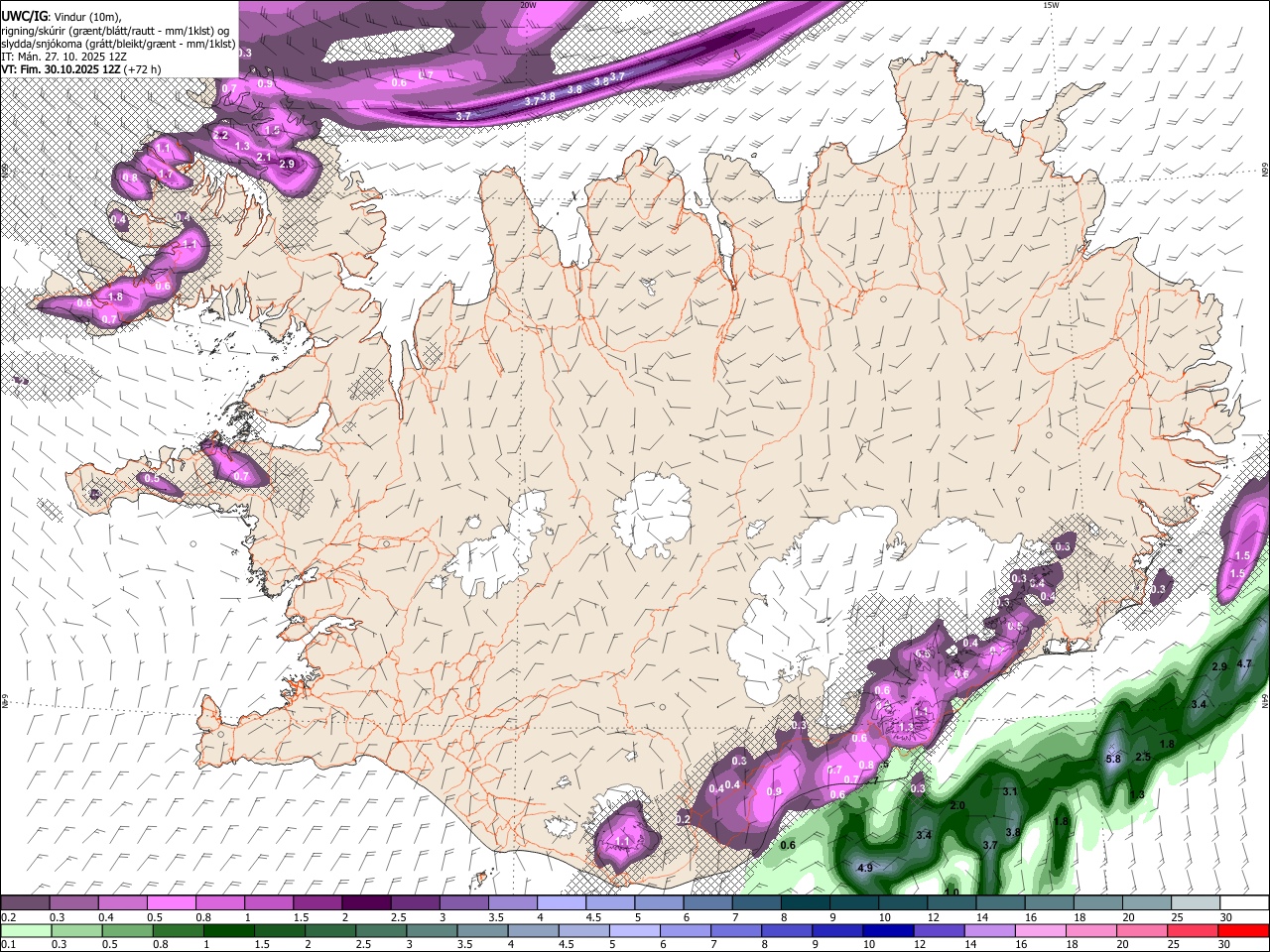Screen dimensions: 1270x952
Task: Click the 'rigning/skúrir (grænt/blátt/rautt - mm/1klst) og' line
Action: pos(115,31)
